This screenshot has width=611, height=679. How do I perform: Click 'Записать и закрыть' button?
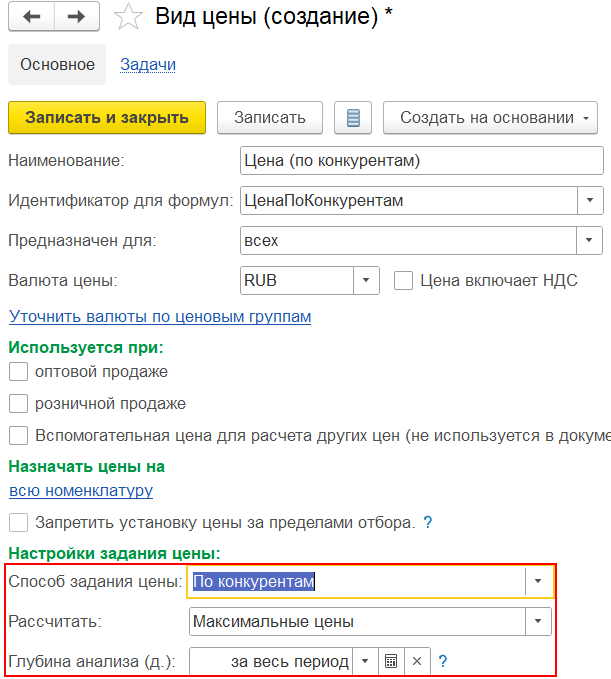click(107, 118)
